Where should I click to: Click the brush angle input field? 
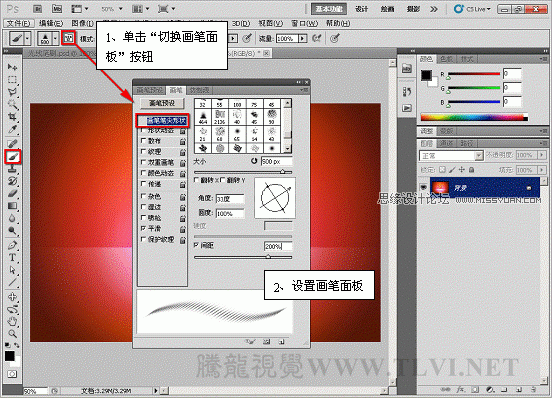click(x=230, y=199)
